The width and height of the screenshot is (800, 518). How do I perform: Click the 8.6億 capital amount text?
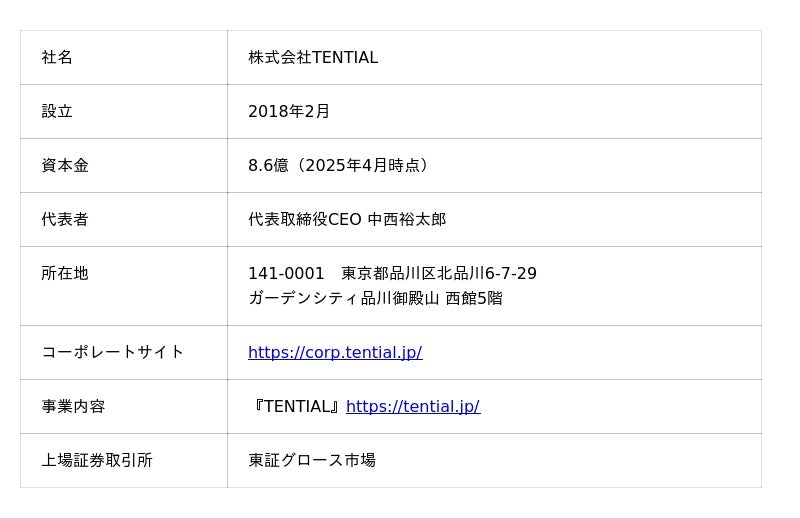(x=268, y=166)
